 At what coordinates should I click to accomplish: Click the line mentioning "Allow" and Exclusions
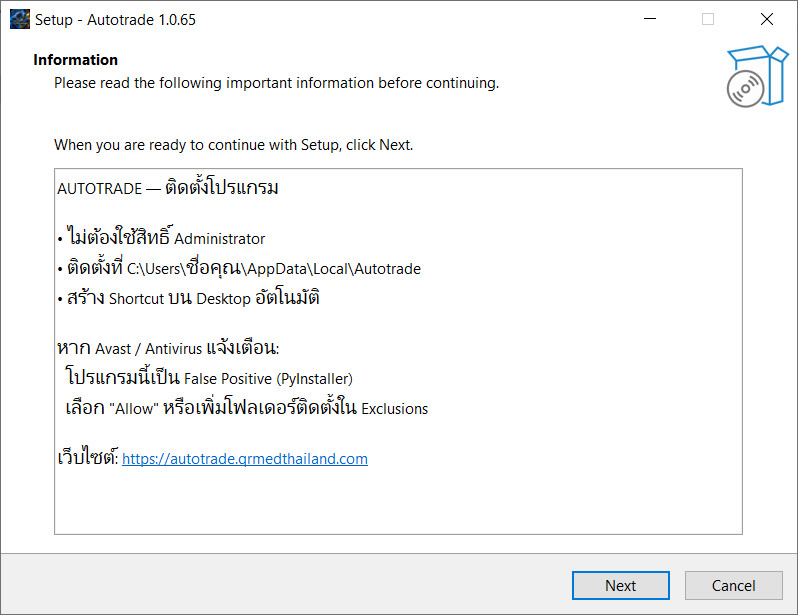247,407
